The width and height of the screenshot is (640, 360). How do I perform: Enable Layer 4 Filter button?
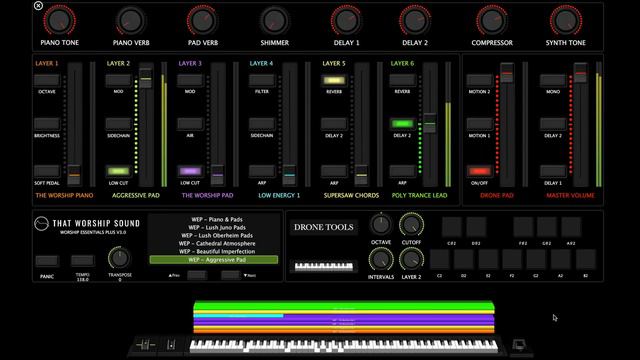click(262, 80)
